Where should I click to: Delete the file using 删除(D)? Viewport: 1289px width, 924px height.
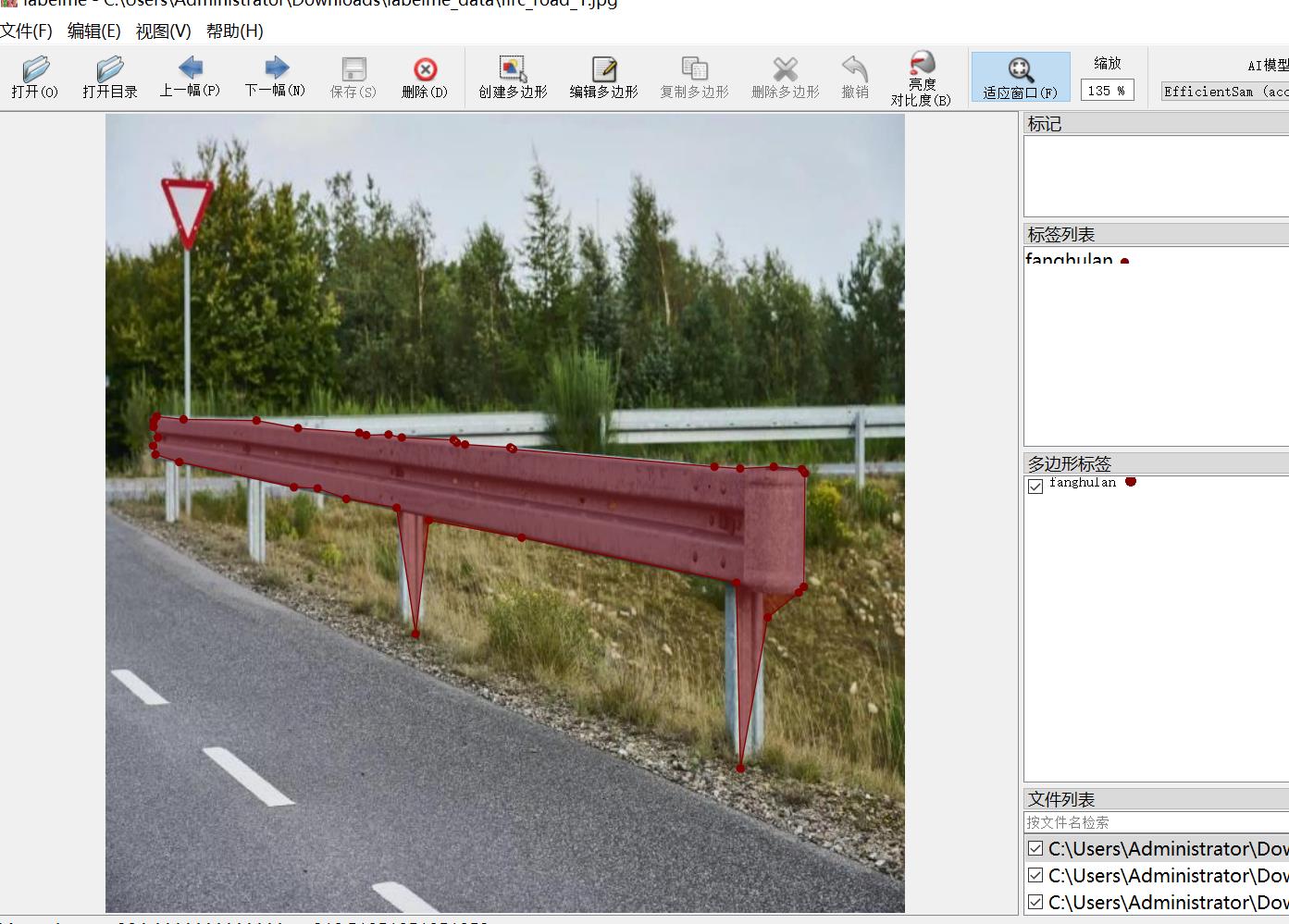(425, 77)
